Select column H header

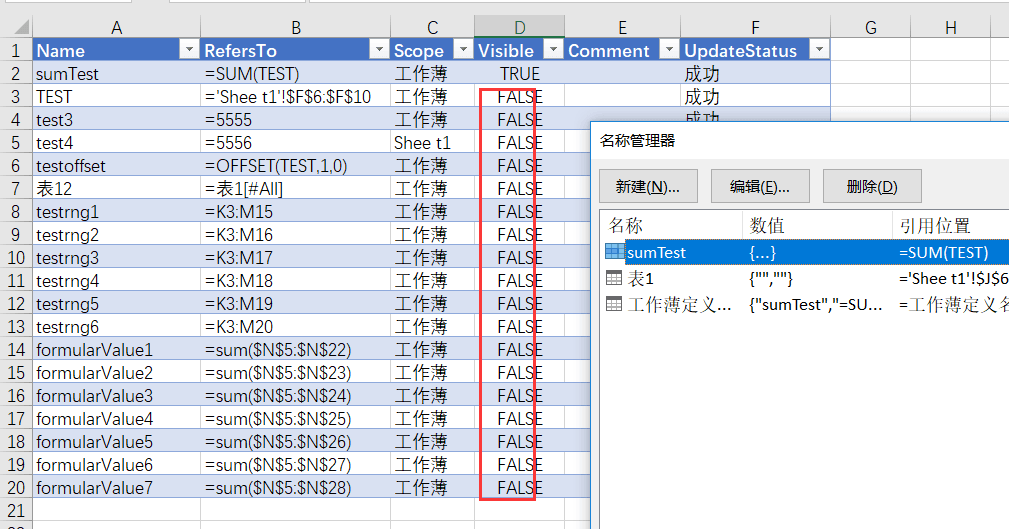pos(950,27)
